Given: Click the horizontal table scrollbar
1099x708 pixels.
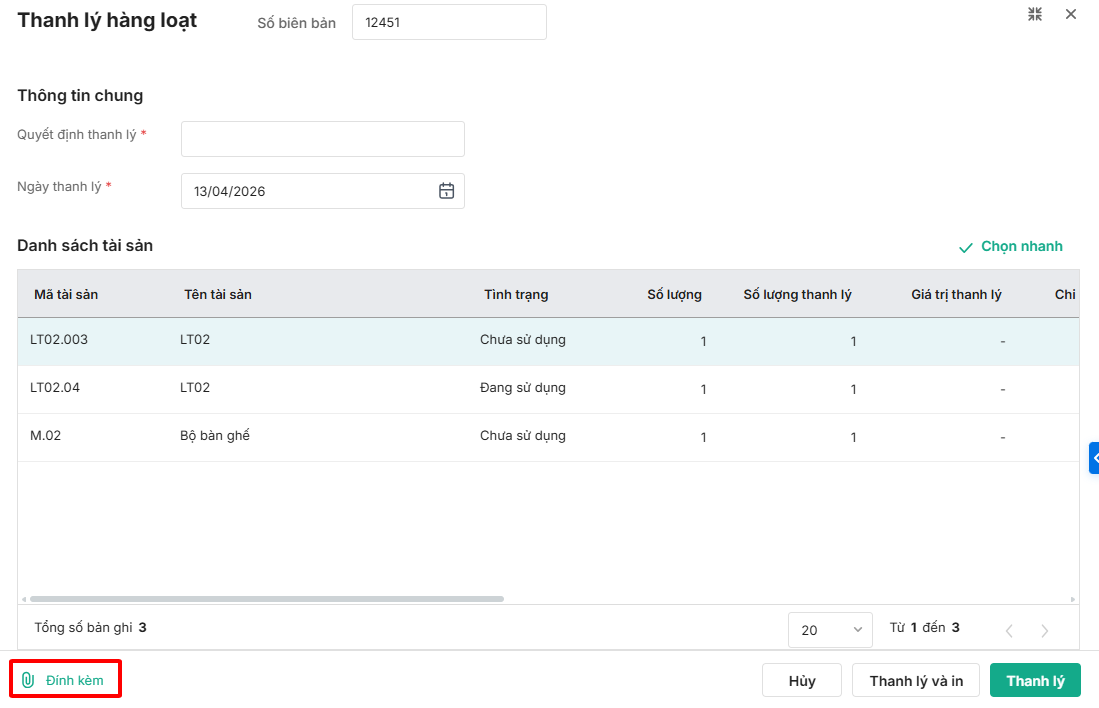Looking at the screenshot, I should 266,599.
